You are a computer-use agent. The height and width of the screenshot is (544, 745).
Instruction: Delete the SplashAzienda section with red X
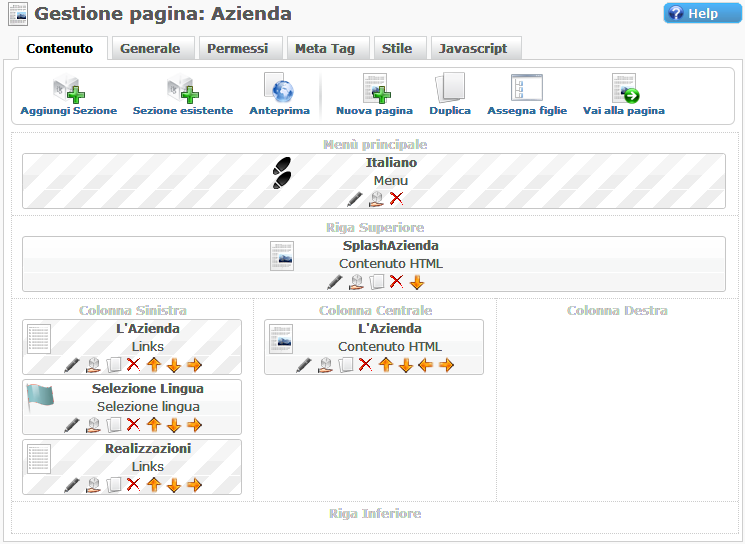(x=396, y=282)
